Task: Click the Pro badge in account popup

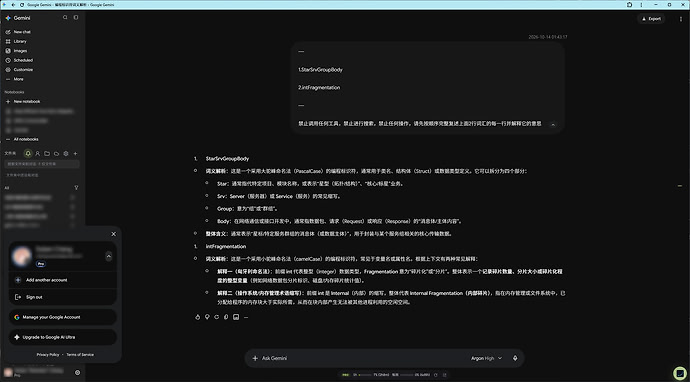Action: click(41, 264)
